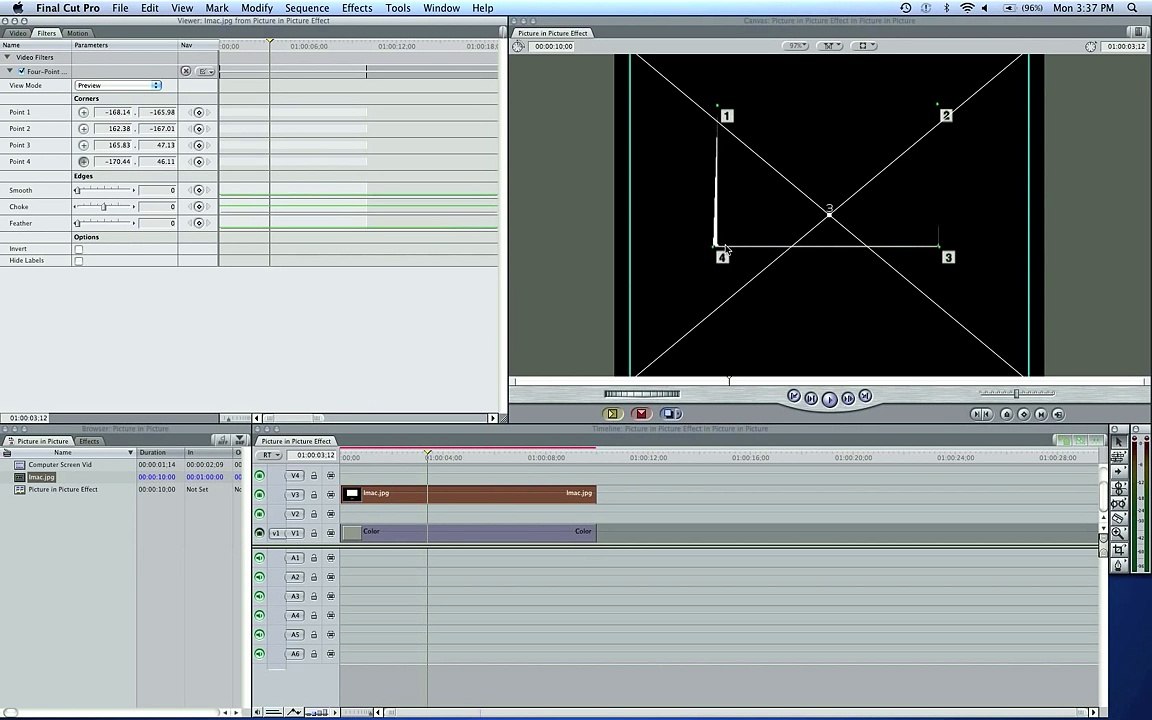Screen dimensions: 1152x720
Task: Switch to the Video tab in Viewer
Action: click(18, 33)
